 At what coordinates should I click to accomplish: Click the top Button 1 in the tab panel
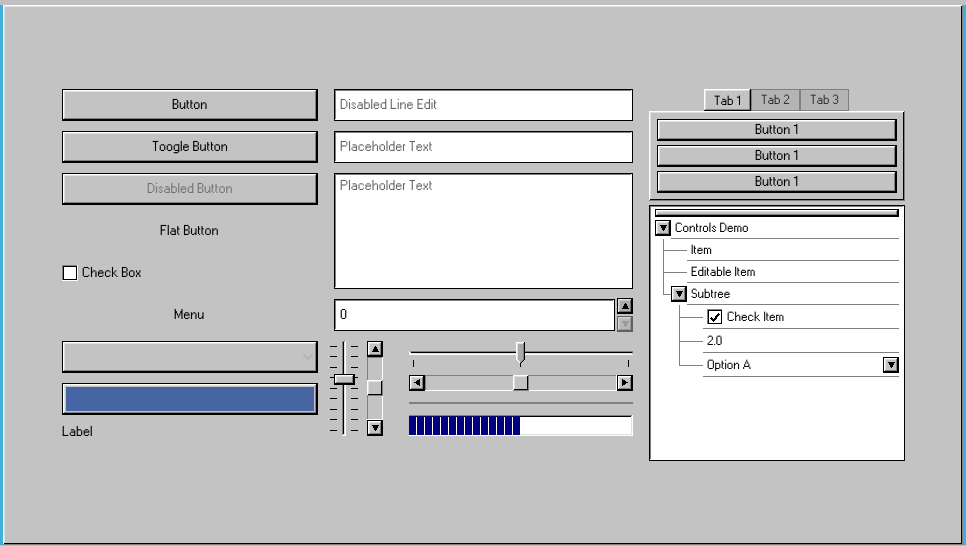[x=776, y=129]
